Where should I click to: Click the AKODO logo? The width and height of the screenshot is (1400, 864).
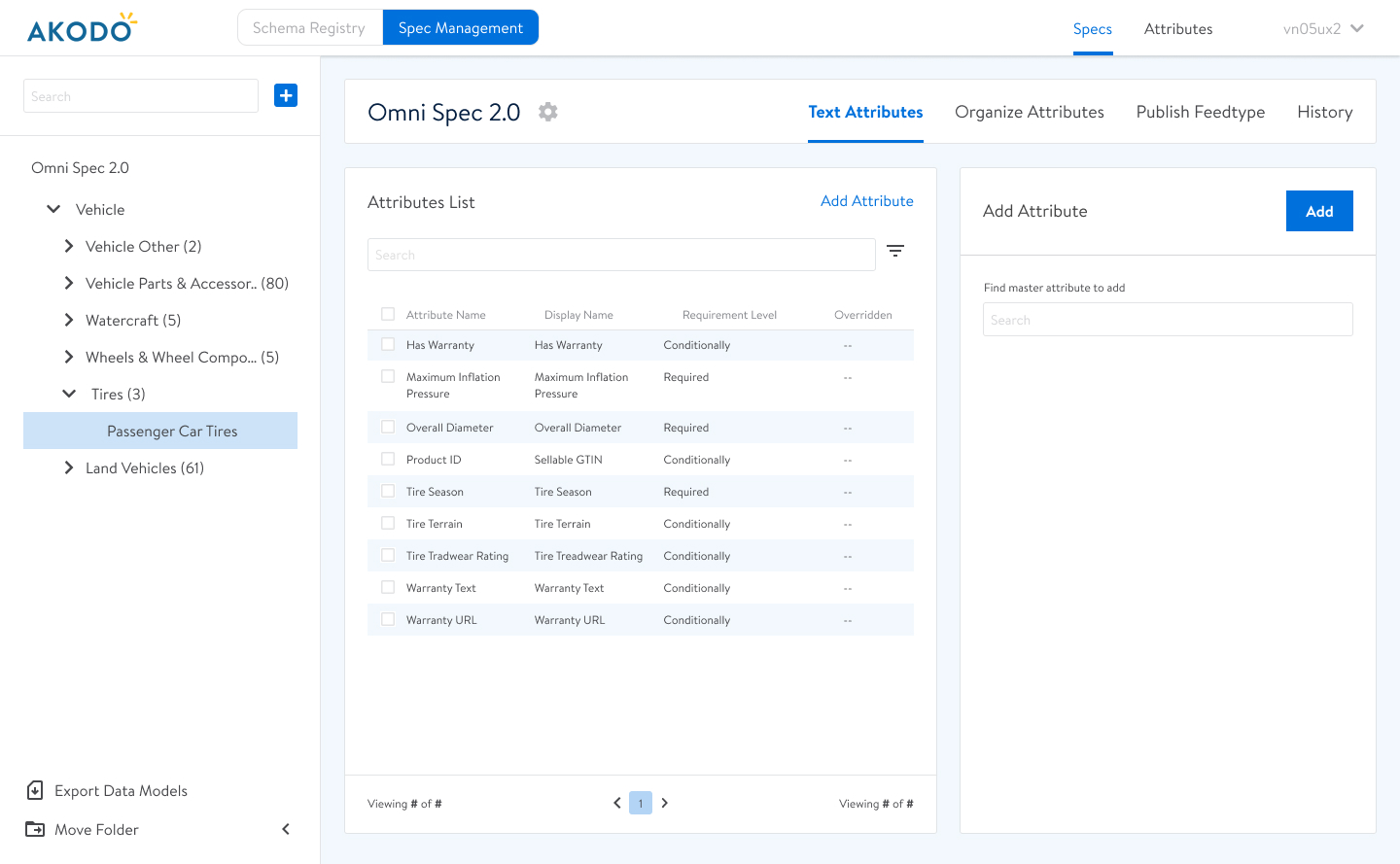click(83, 28)
